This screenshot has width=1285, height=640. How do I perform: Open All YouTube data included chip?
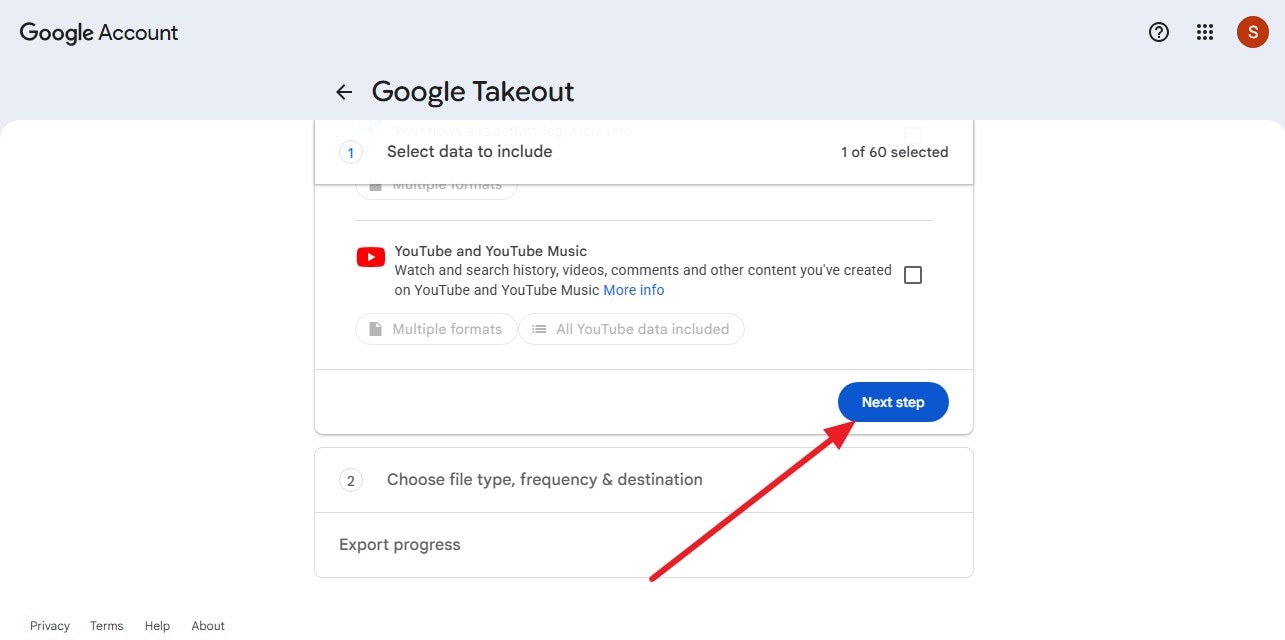(631, 329)
